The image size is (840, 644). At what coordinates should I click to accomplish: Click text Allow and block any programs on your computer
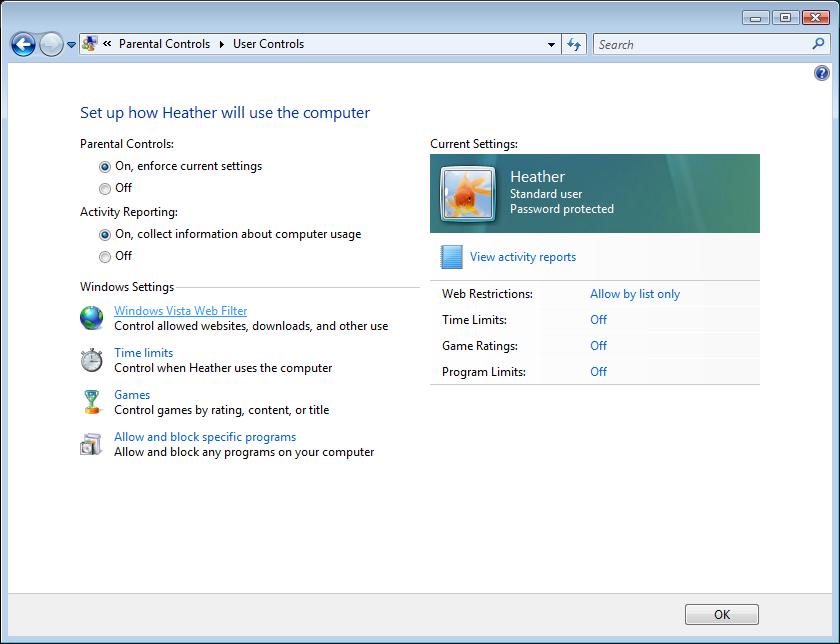(x=244, y=452)
